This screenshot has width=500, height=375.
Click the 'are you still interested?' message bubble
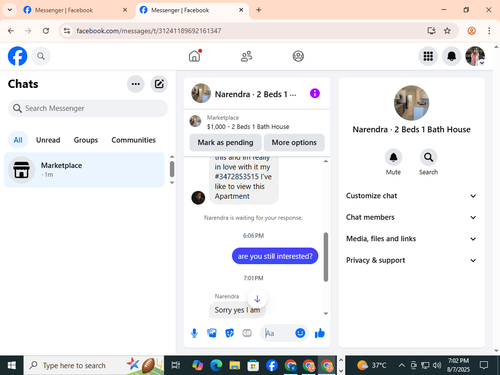tap(275, 256)
